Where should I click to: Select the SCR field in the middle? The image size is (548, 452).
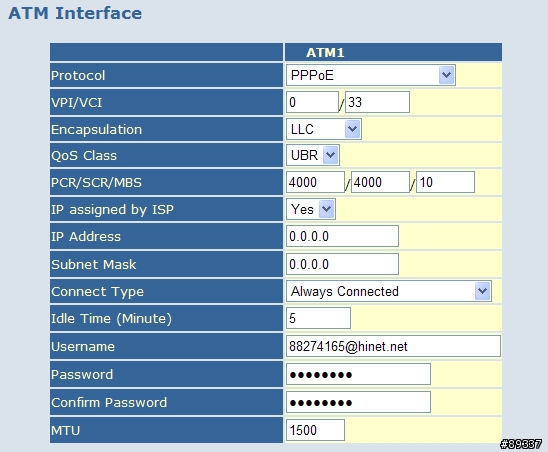point(380,182)
